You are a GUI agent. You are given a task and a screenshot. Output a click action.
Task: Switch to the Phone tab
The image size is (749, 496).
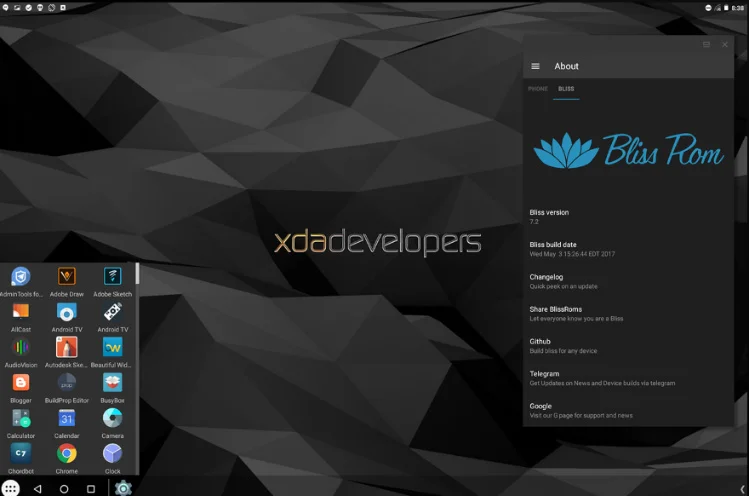[538, 89]
